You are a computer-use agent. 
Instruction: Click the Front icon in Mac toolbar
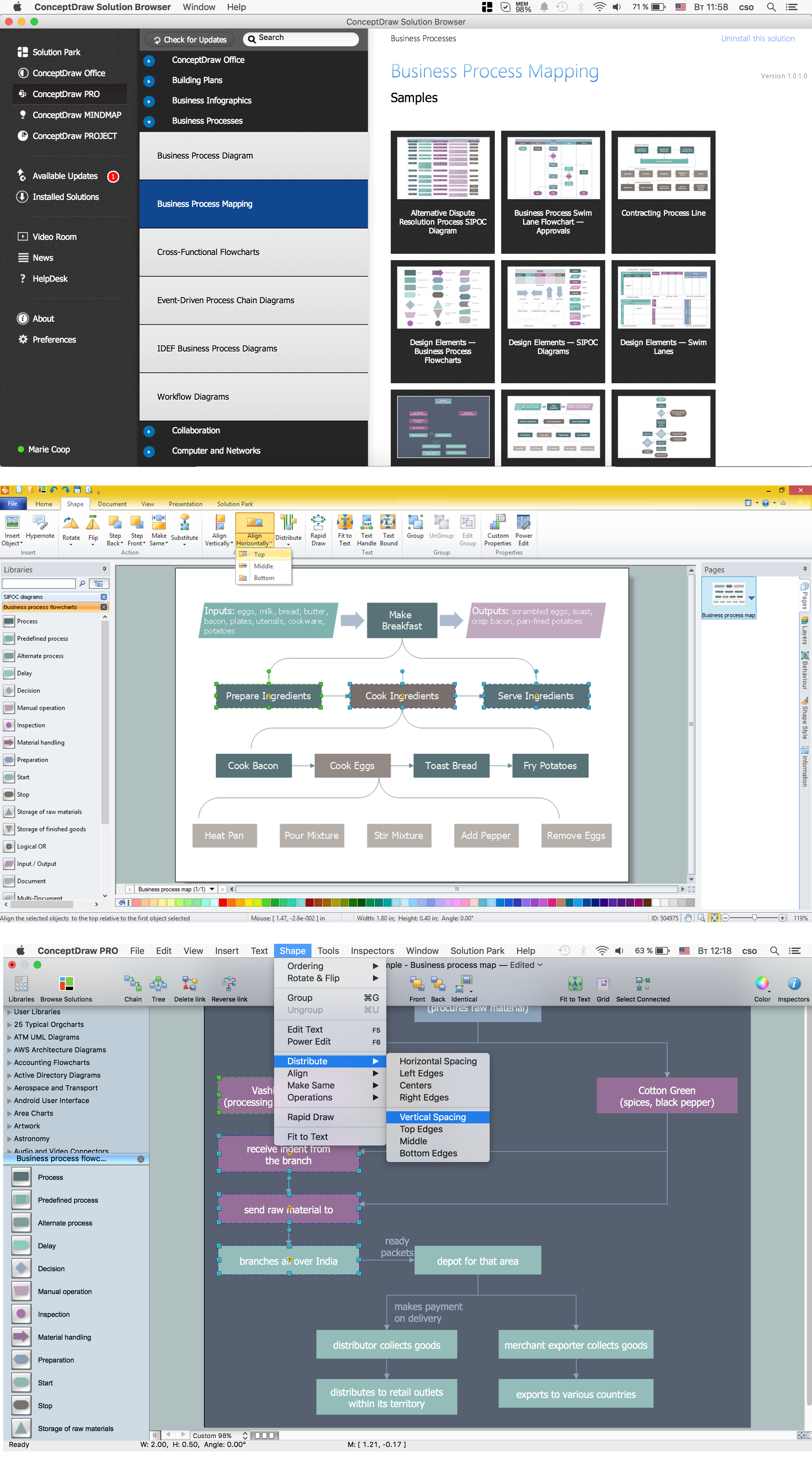click(x=417, y=989)
